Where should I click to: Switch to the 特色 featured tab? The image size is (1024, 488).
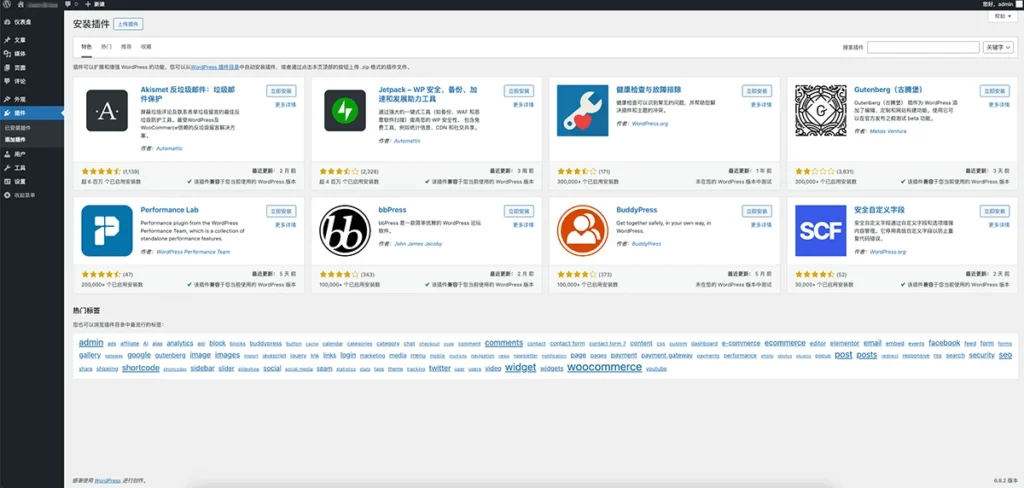pyautogui.click(x=86, y=47)
